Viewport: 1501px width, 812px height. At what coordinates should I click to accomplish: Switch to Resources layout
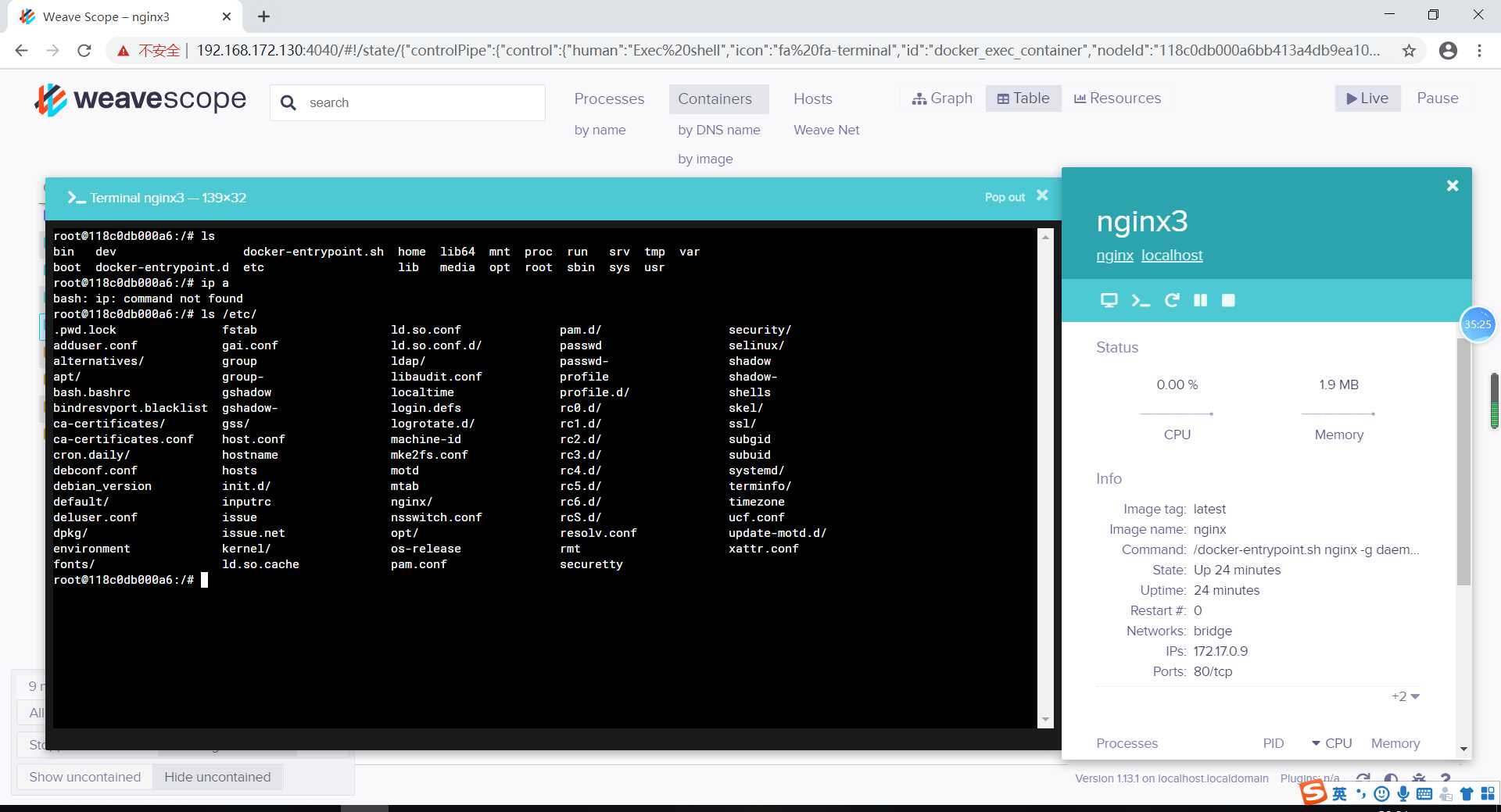[1117, 98]
